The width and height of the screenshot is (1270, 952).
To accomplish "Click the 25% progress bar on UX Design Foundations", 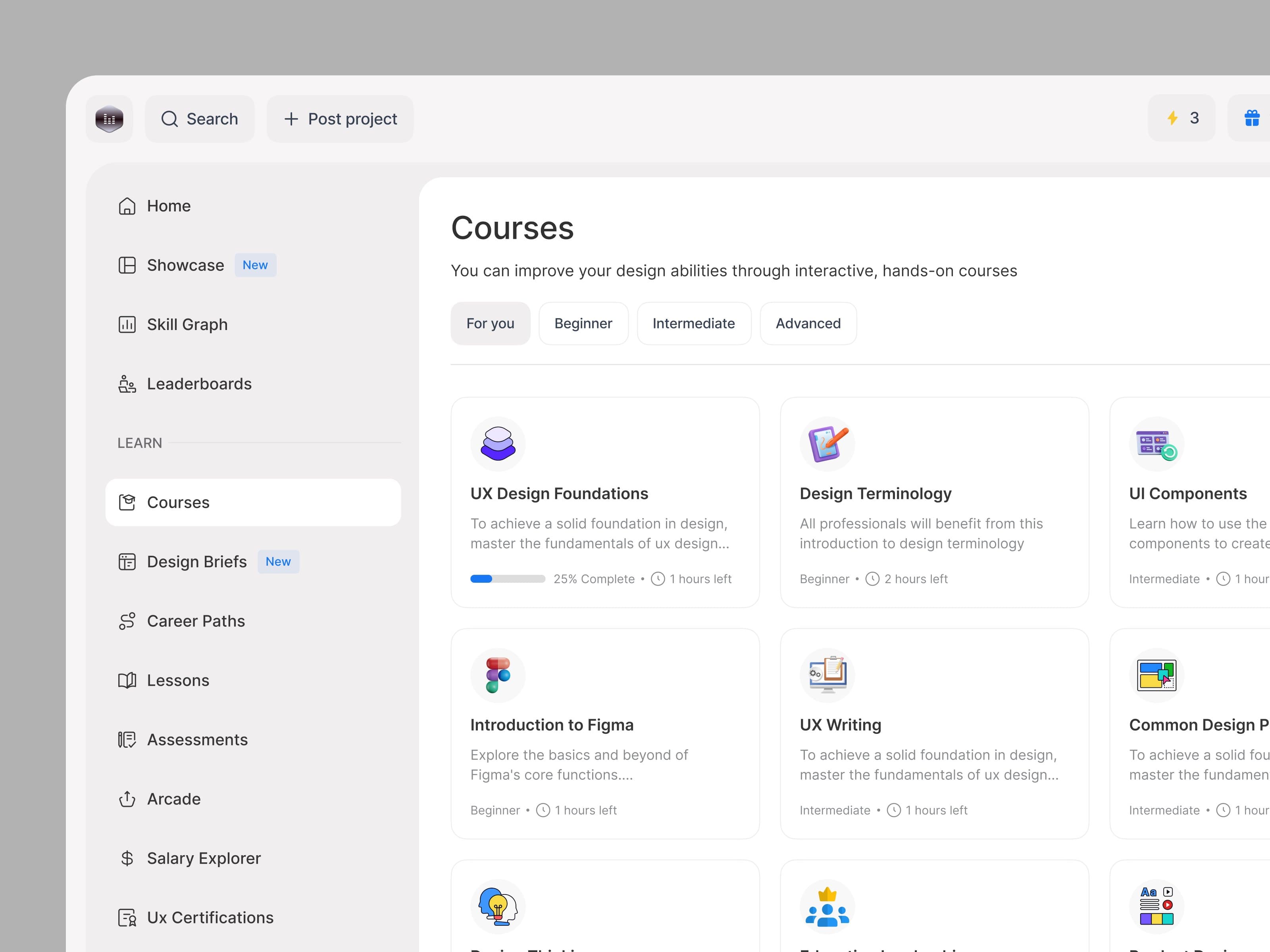I will (508, 579).
